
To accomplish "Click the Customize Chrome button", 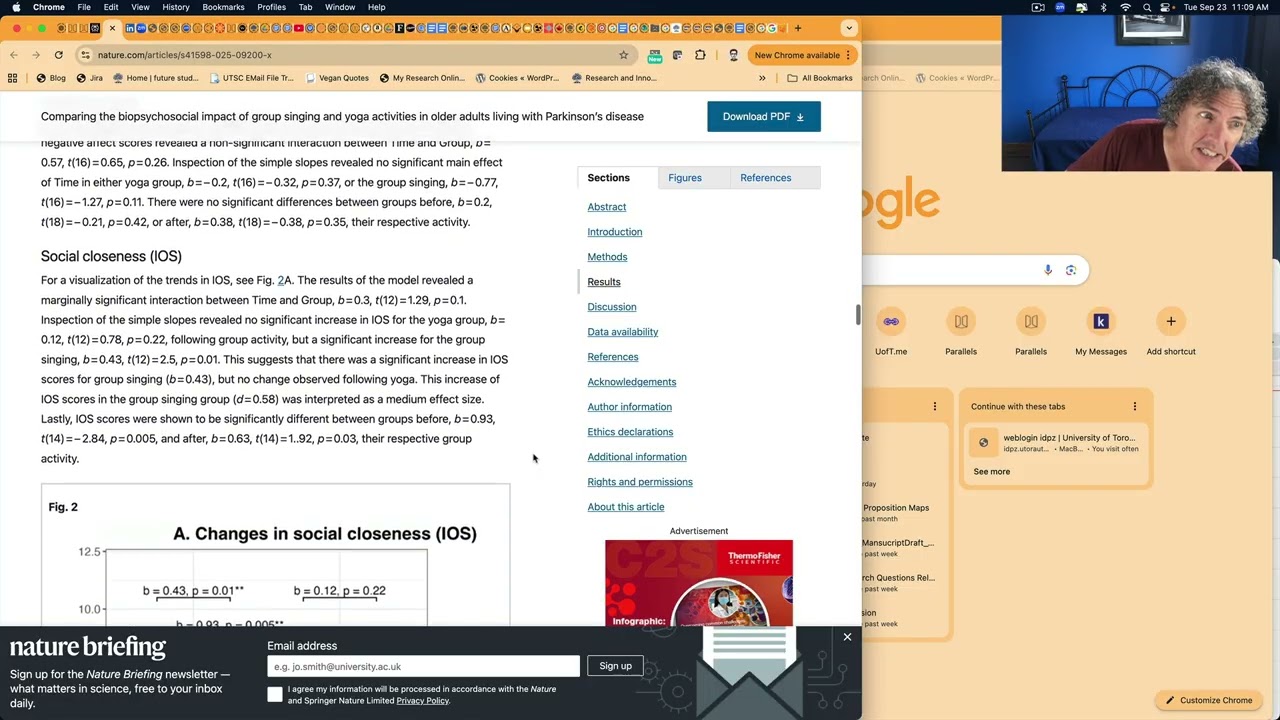I will [1207, 700].
